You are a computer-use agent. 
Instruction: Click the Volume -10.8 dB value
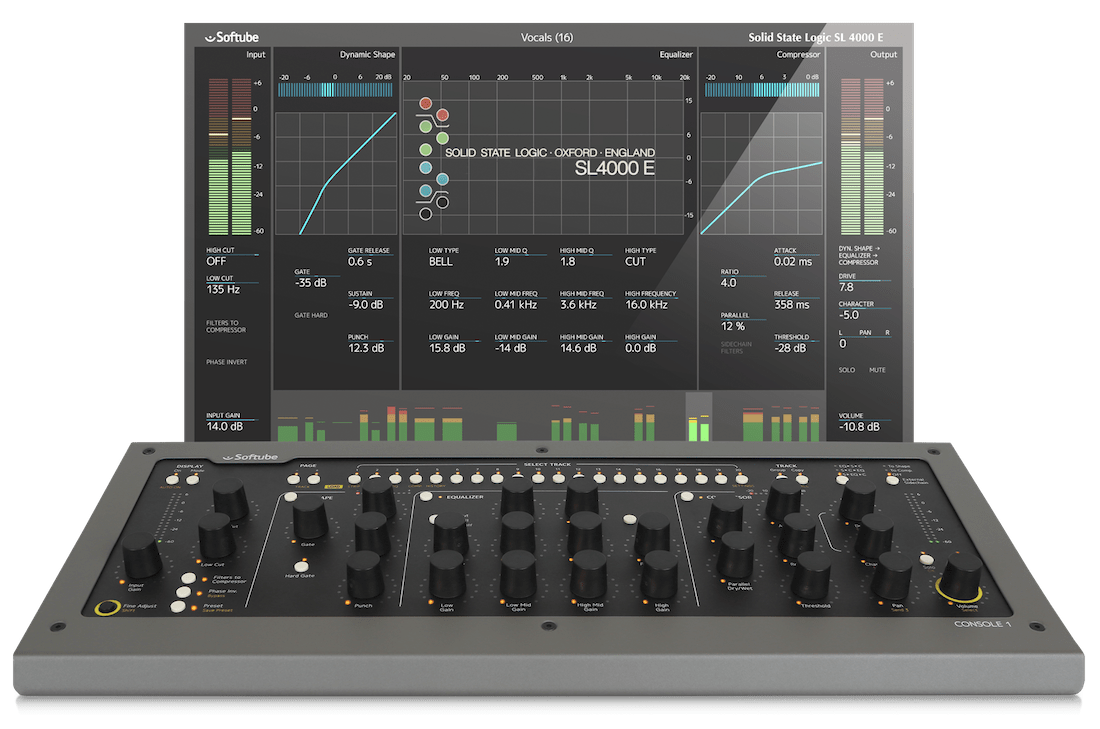pos(859,427)
